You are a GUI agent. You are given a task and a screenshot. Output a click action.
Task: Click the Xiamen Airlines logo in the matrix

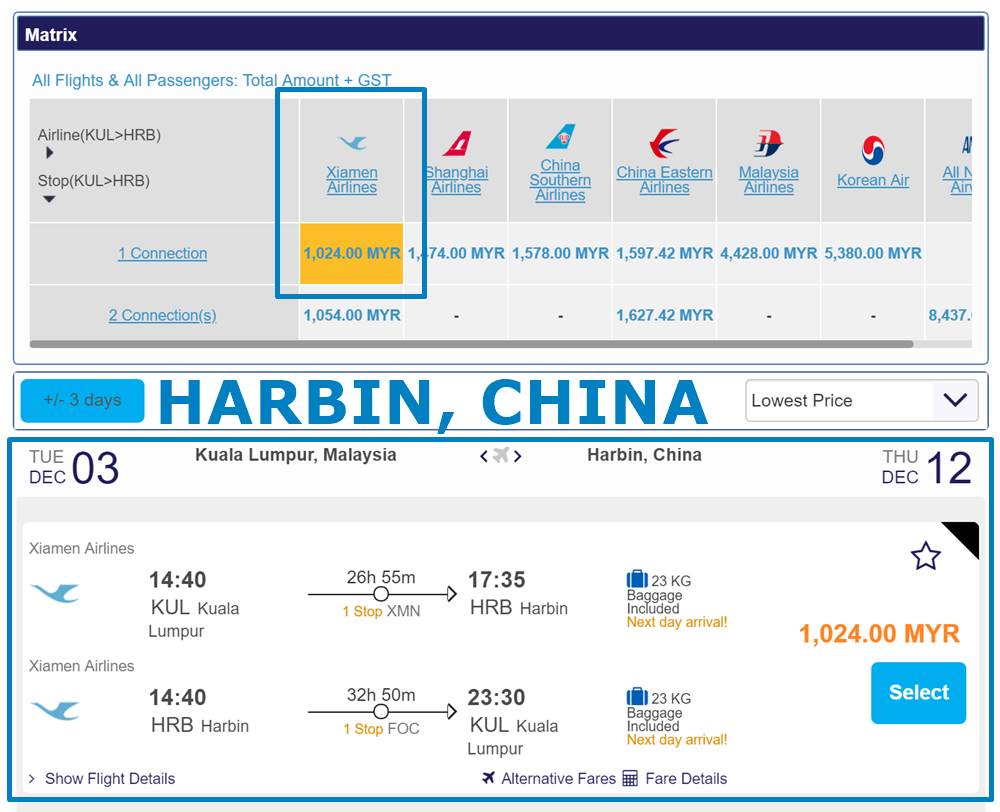(352, 142)
